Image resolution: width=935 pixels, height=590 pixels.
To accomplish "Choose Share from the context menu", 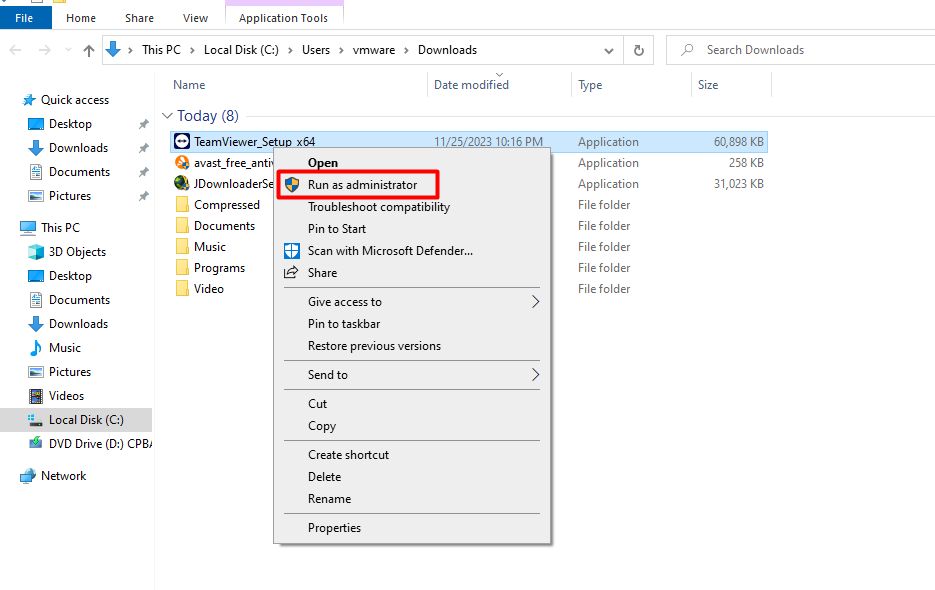I will point(412,273).
